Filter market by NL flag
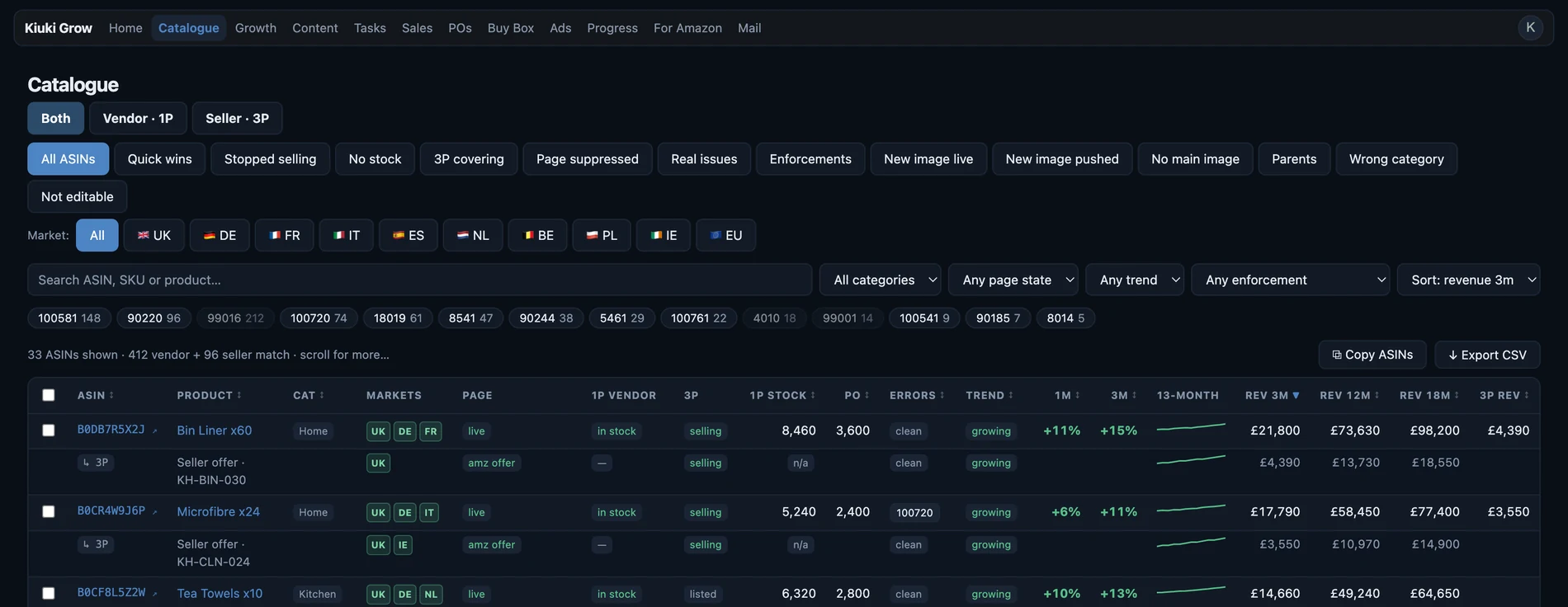 (473, 235)
